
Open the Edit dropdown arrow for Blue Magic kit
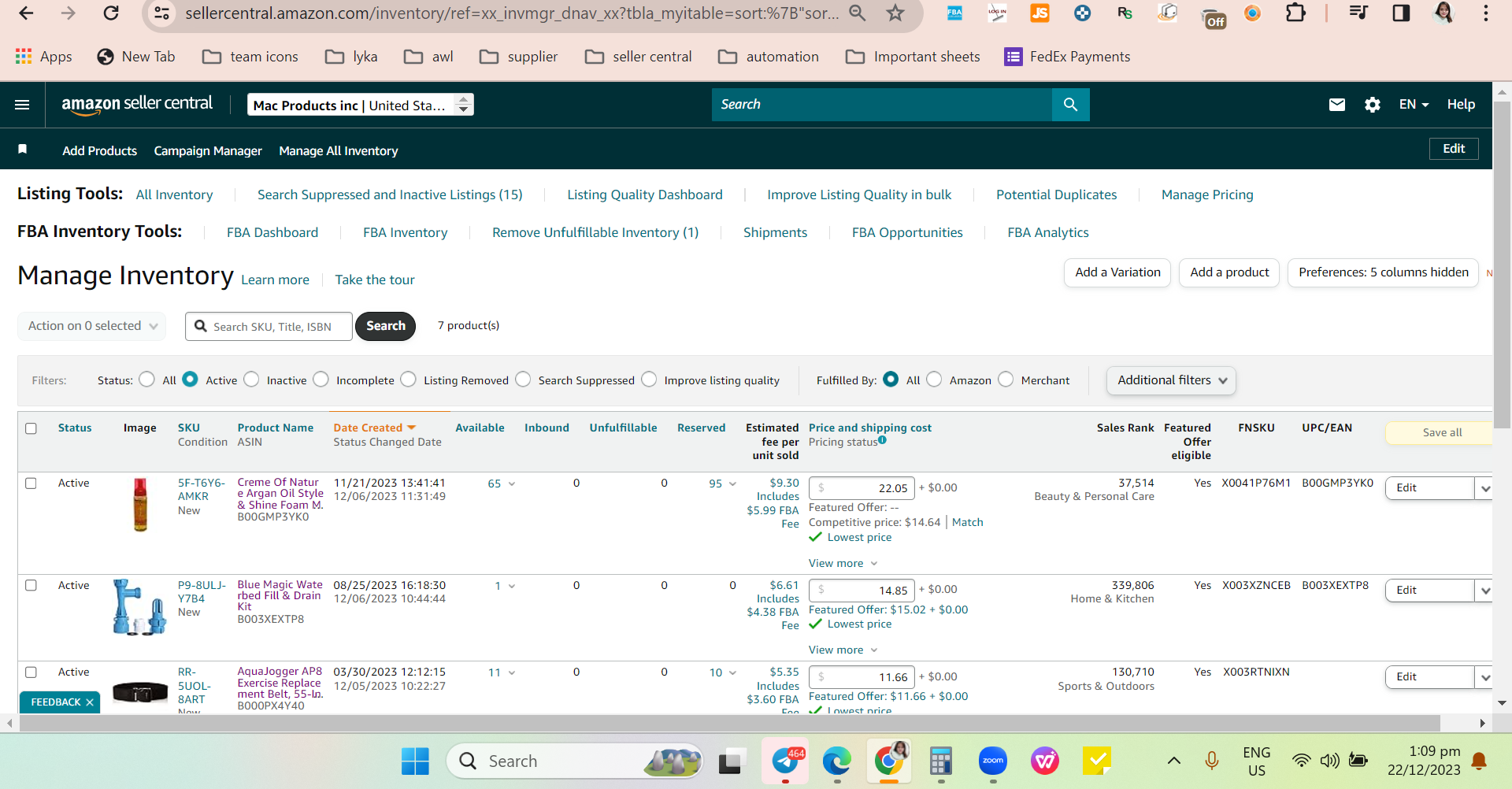(1484, 591)
